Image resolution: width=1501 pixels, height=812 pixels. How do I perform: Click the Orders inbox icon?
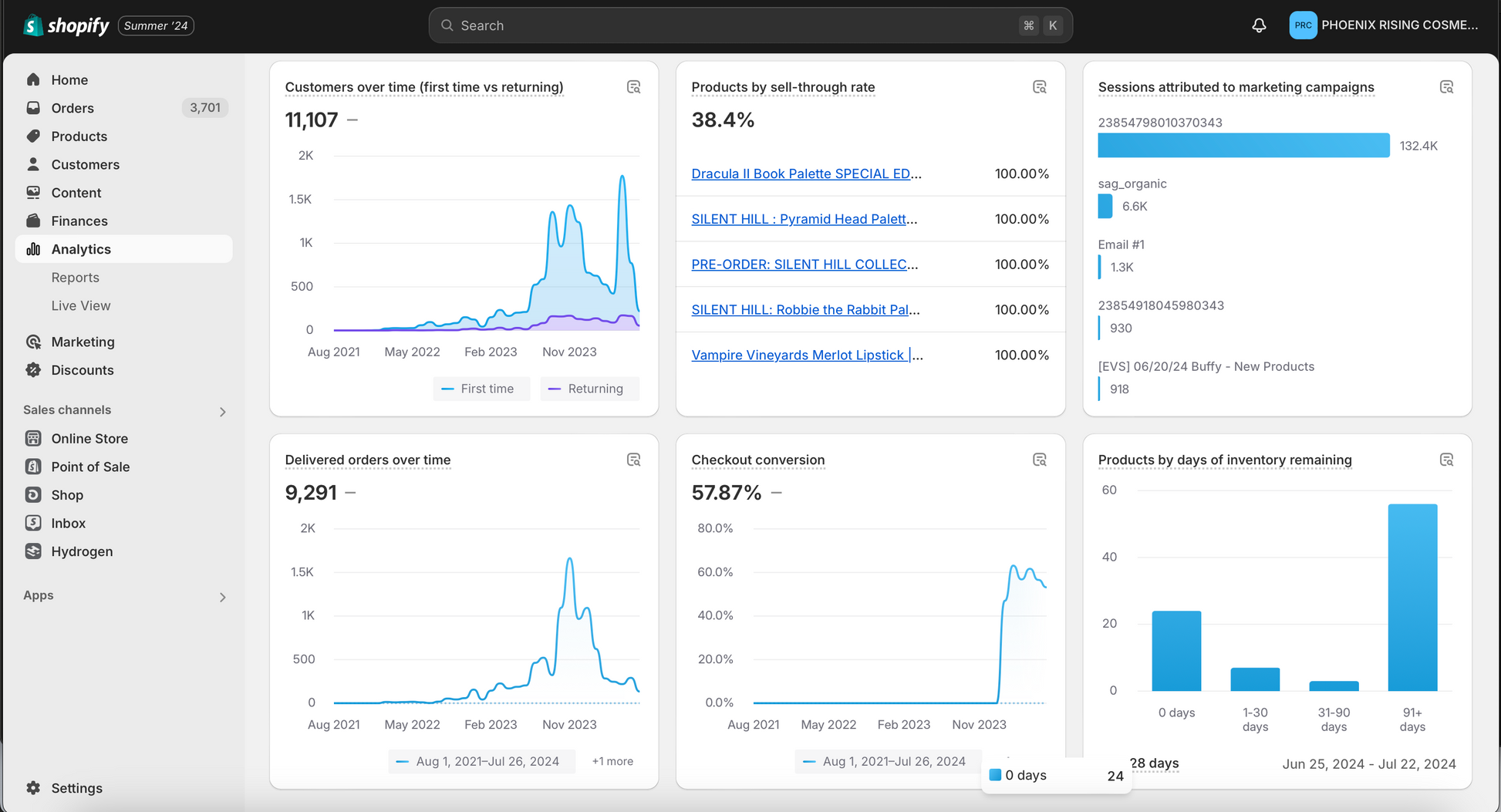[x=33, y=108]
